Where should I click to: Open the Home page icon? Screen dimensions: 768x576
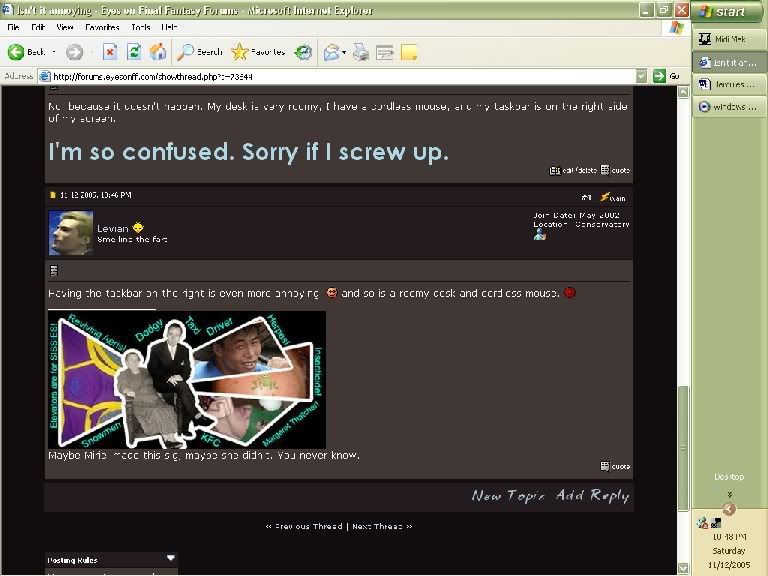pyautogui.click(x=158, y=51)
